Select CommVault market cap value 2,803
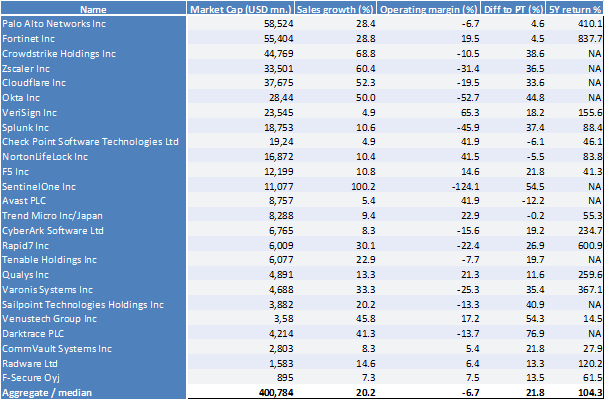The width and height of the screenshot is (605, 400). pos(281,349)
